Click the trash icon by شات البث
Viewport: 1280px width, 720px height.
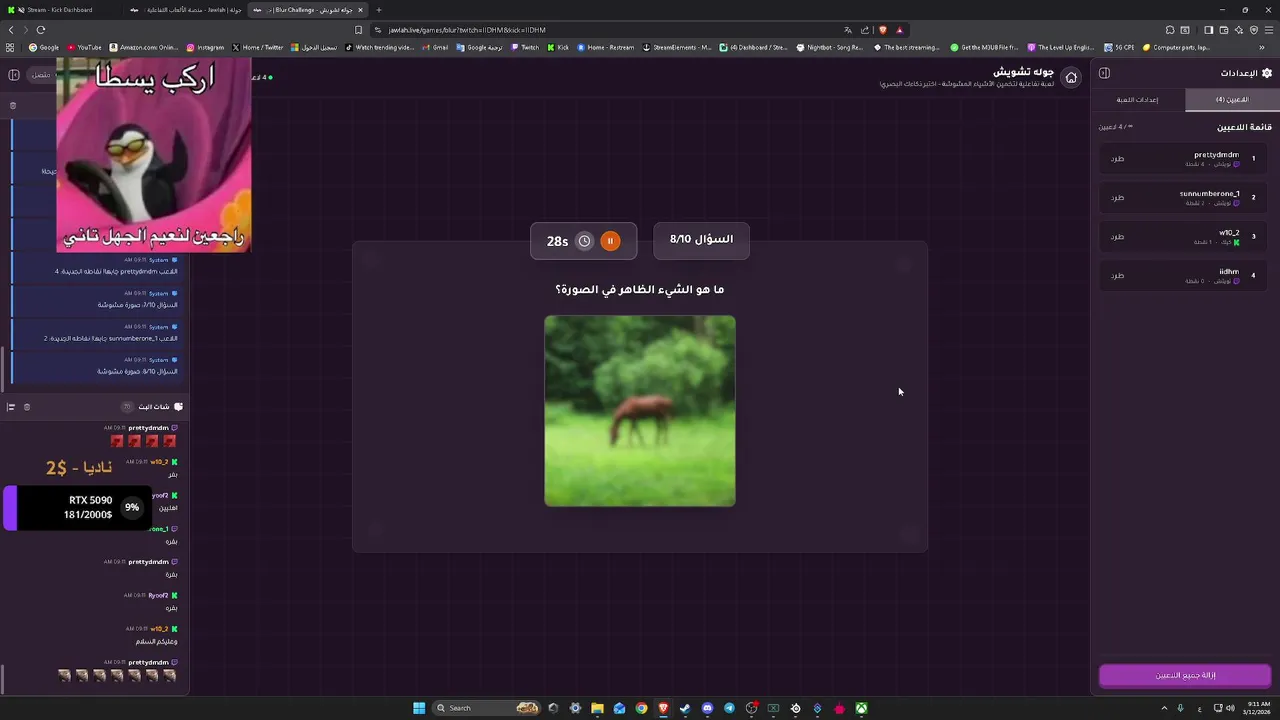tap(27, 407)
